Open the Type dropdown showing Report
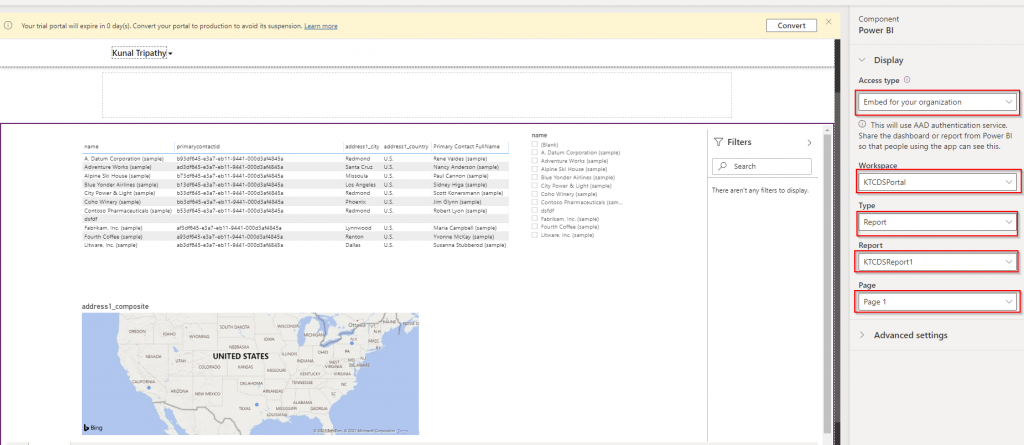This screenshot has height=445, width=1024. (937, 222)
